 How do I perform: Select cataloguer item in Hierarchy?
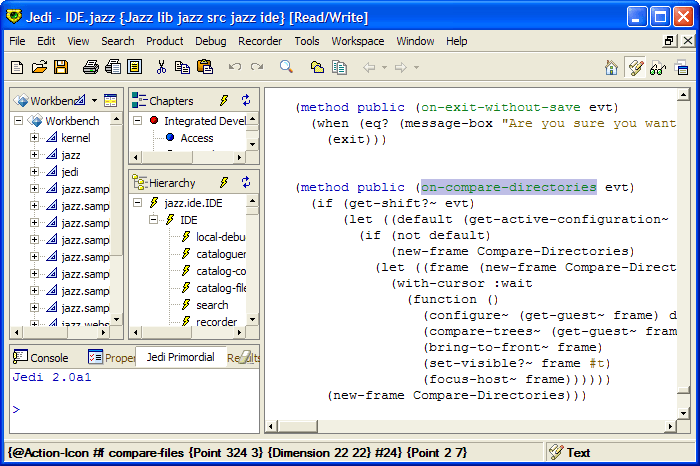tap(221, 254)
